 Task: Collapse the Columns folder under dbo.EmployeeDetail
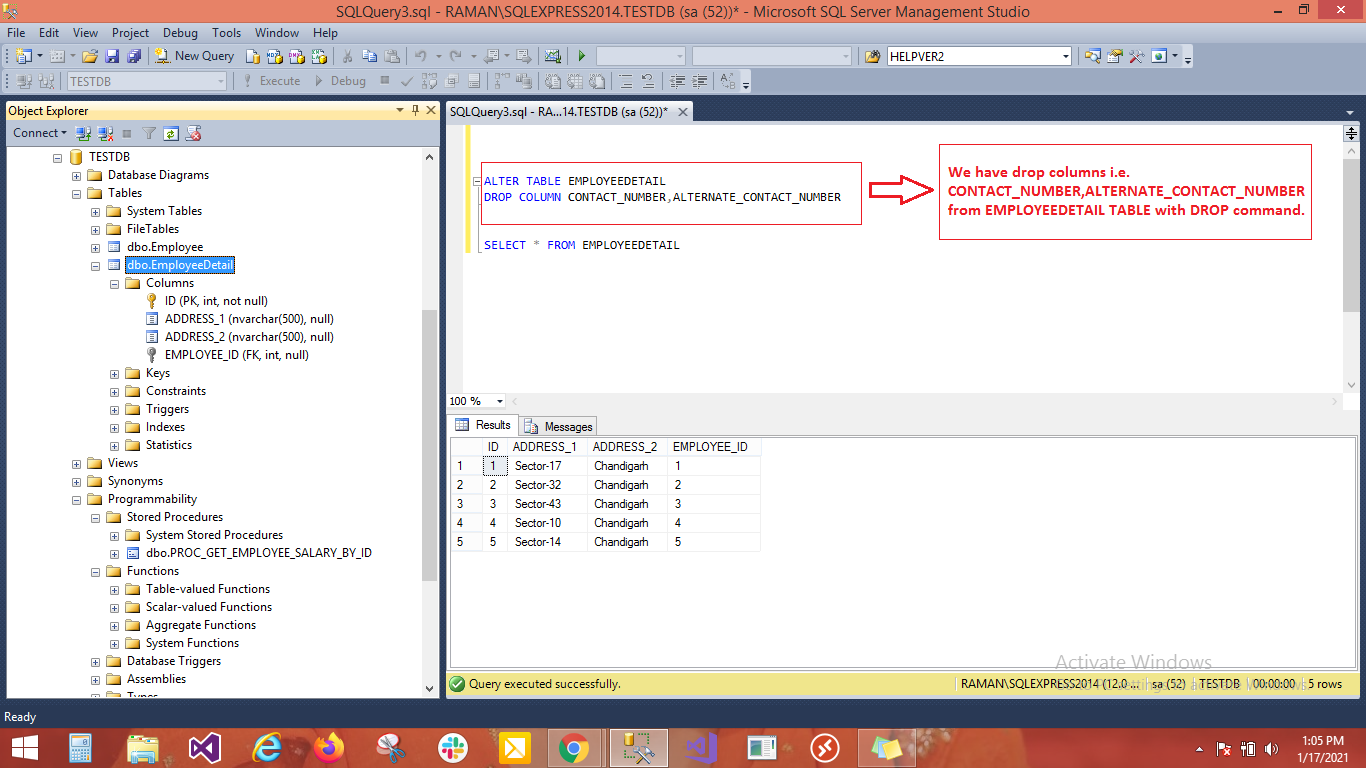click(114, 283)
